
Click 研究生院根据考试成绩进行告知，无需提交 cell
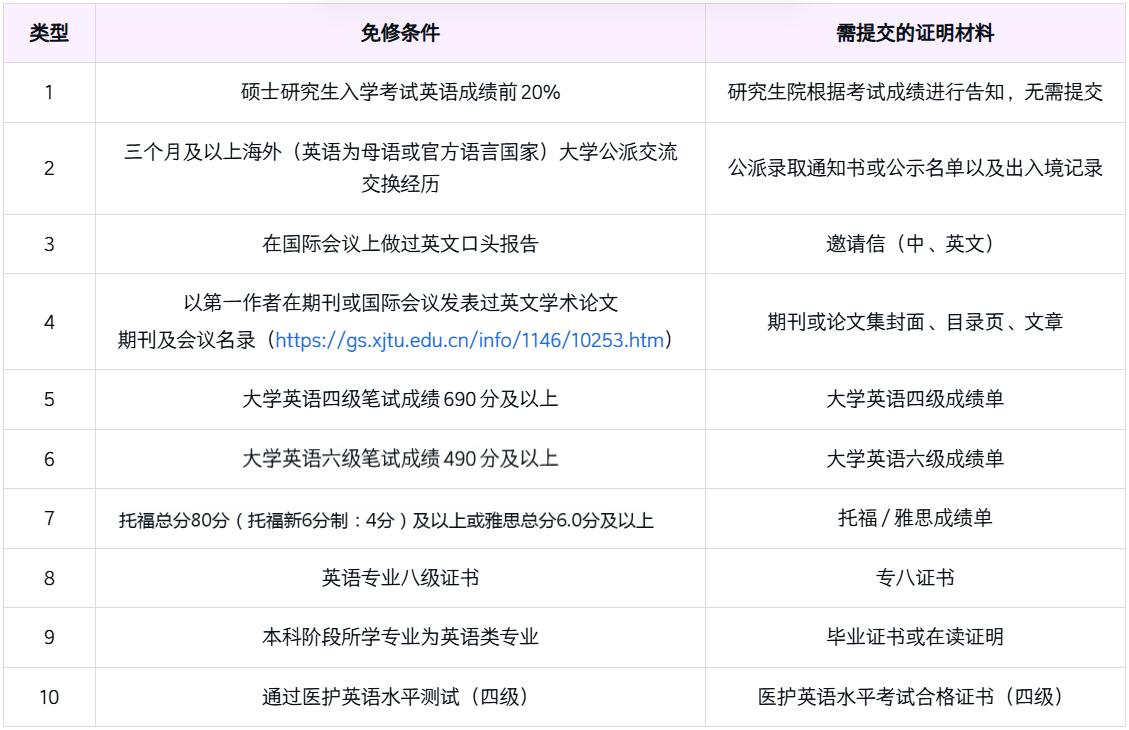point(915,92)
